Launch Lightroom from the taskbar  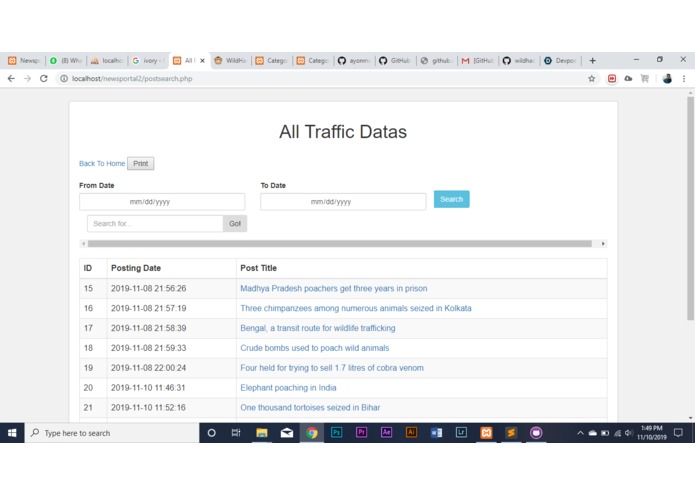(461, 433)
